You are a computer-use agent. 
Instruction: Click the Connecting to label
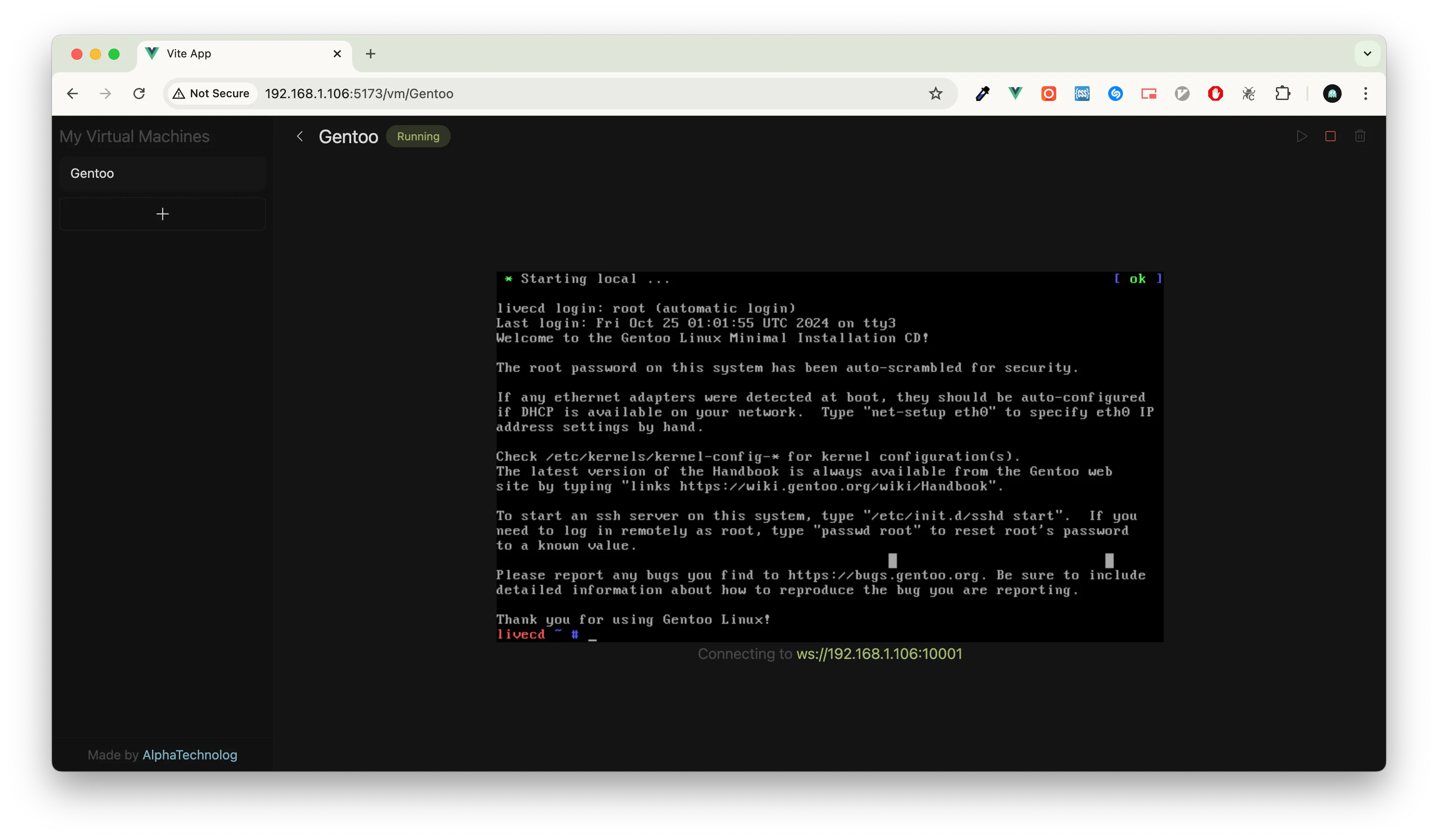pyautogui.click(x=745, y=653)
